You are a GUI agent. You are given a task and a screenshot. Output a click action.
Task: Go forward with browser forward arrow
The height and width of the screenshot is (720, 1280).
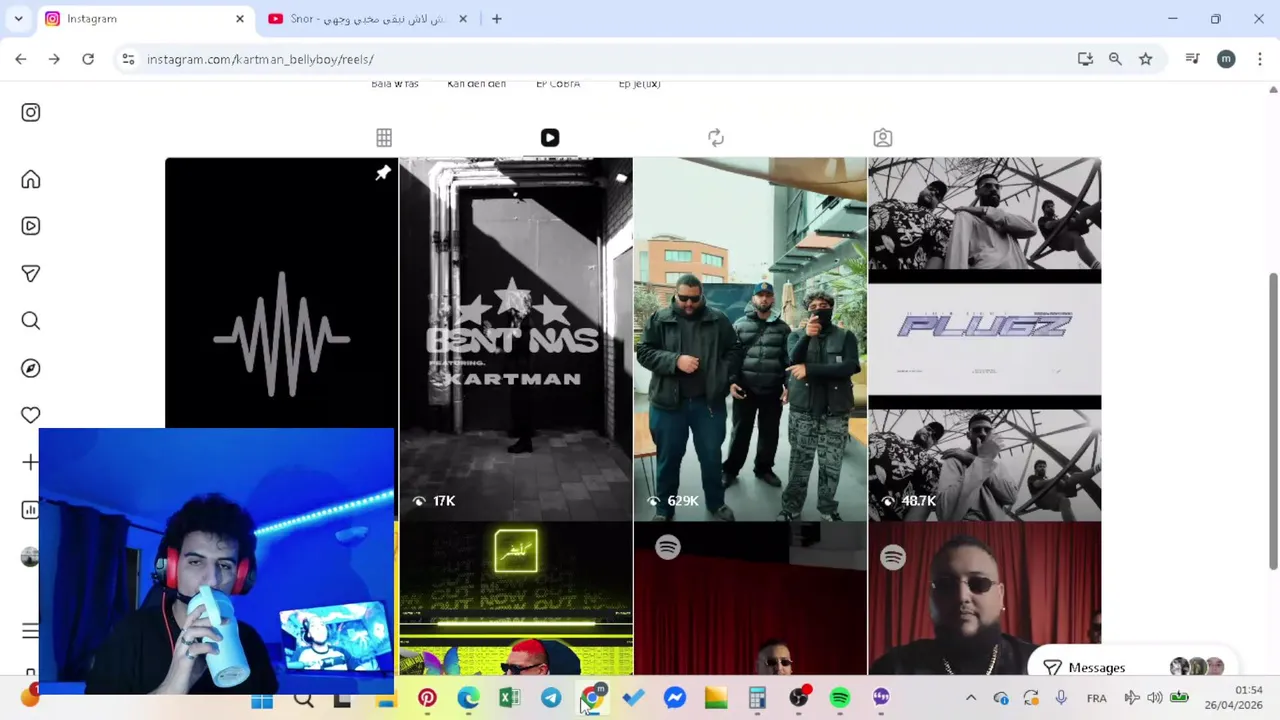54,60
